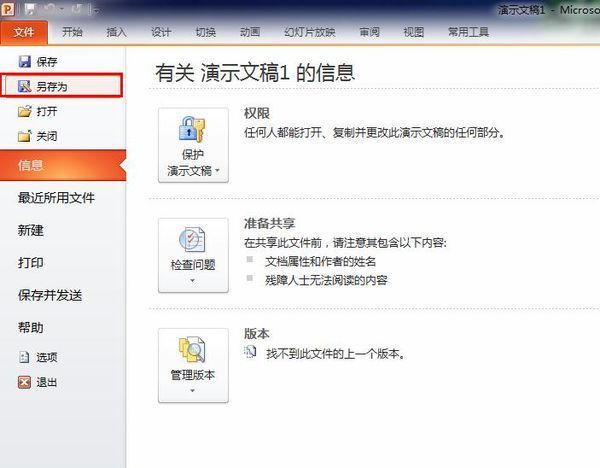Click the Undo icon in quick access toolbar

[48, 9]
